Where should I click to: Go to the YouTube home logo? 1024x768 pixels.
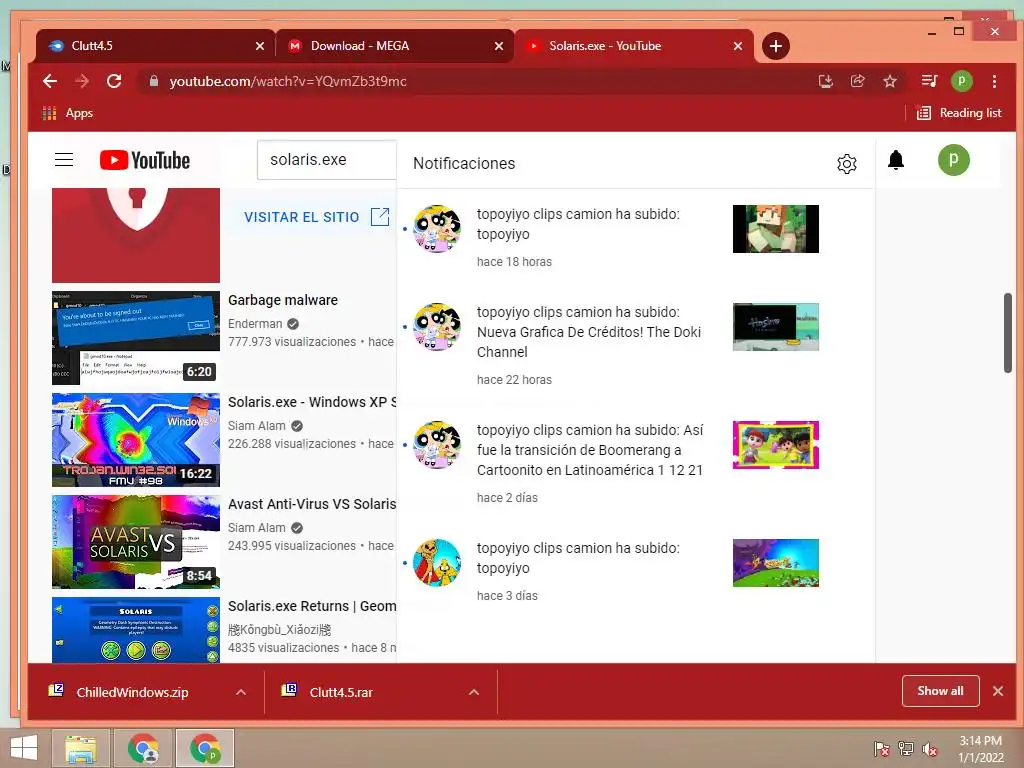[x=145, y=160]
